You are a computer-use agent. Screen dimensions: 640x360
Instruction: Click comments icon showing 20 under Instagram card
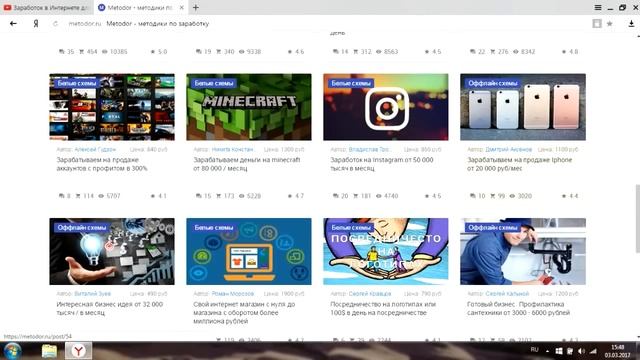click(x=336, y=196)
